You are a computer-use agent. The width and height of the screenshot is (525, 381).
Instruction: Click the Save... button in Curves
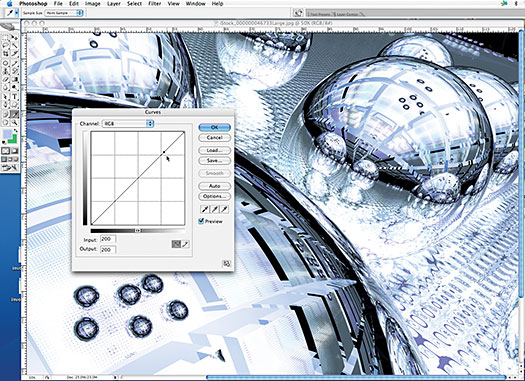pos(214,160)
